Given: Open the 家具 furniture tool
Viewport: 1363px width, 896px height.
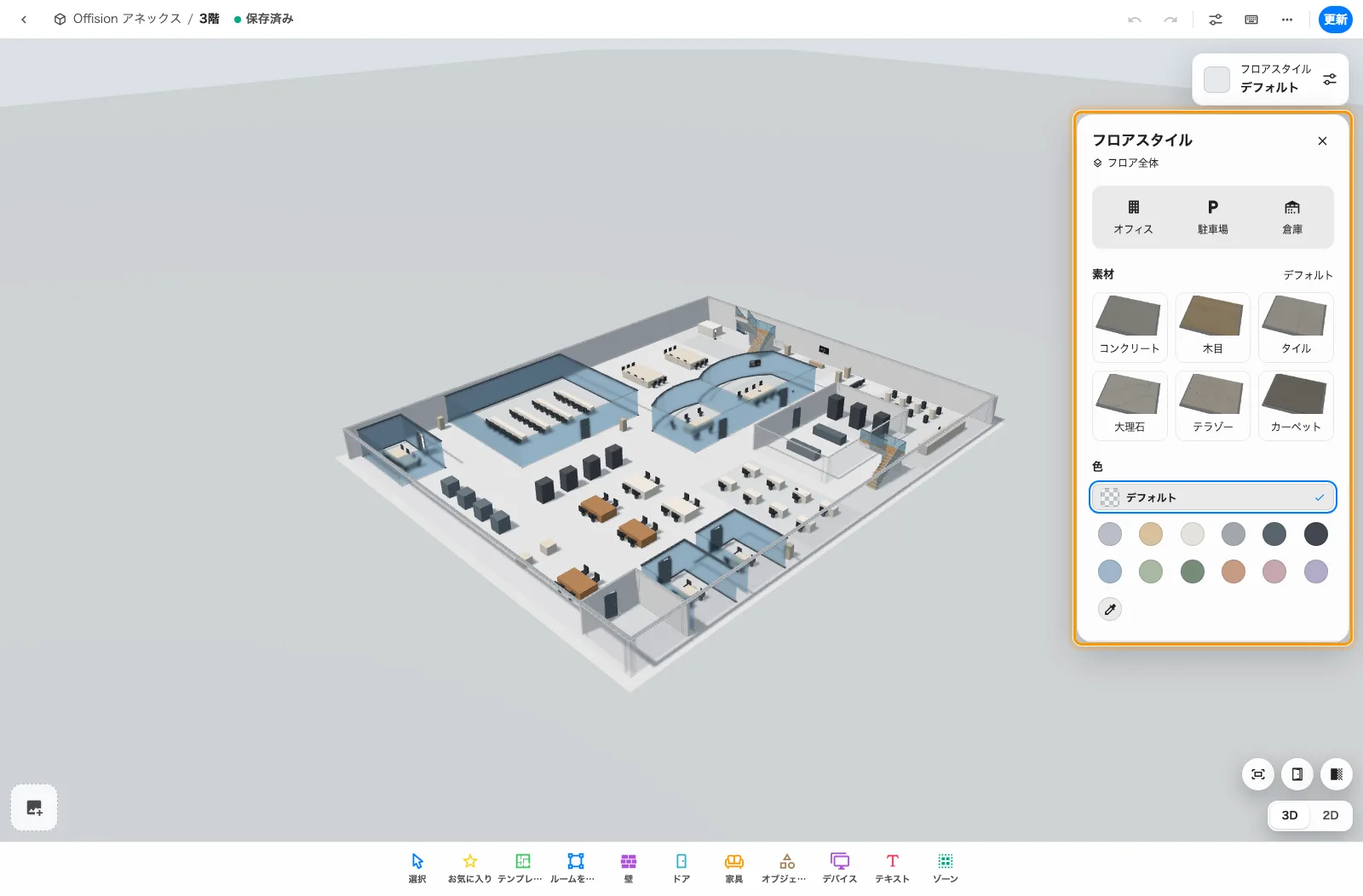Looking at the screenshot, I should [x=734, y=868].
